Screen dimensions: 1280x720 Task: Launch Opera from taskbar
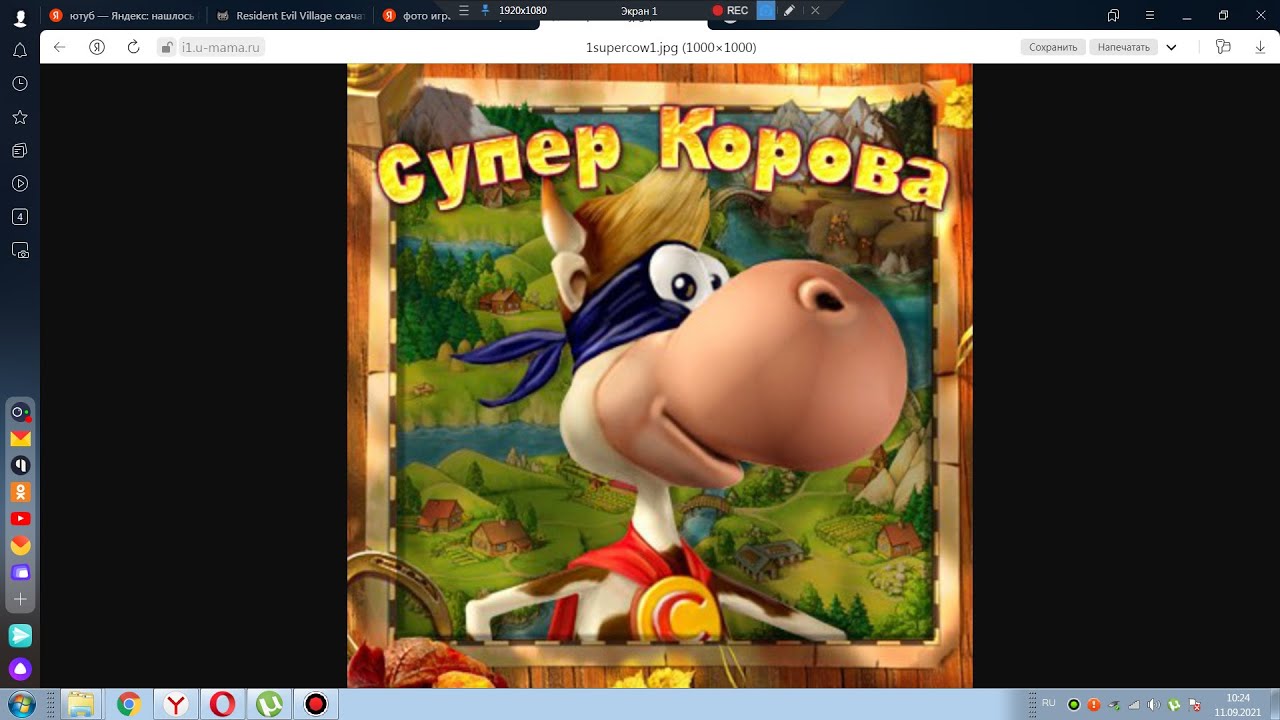click(222, 704)
